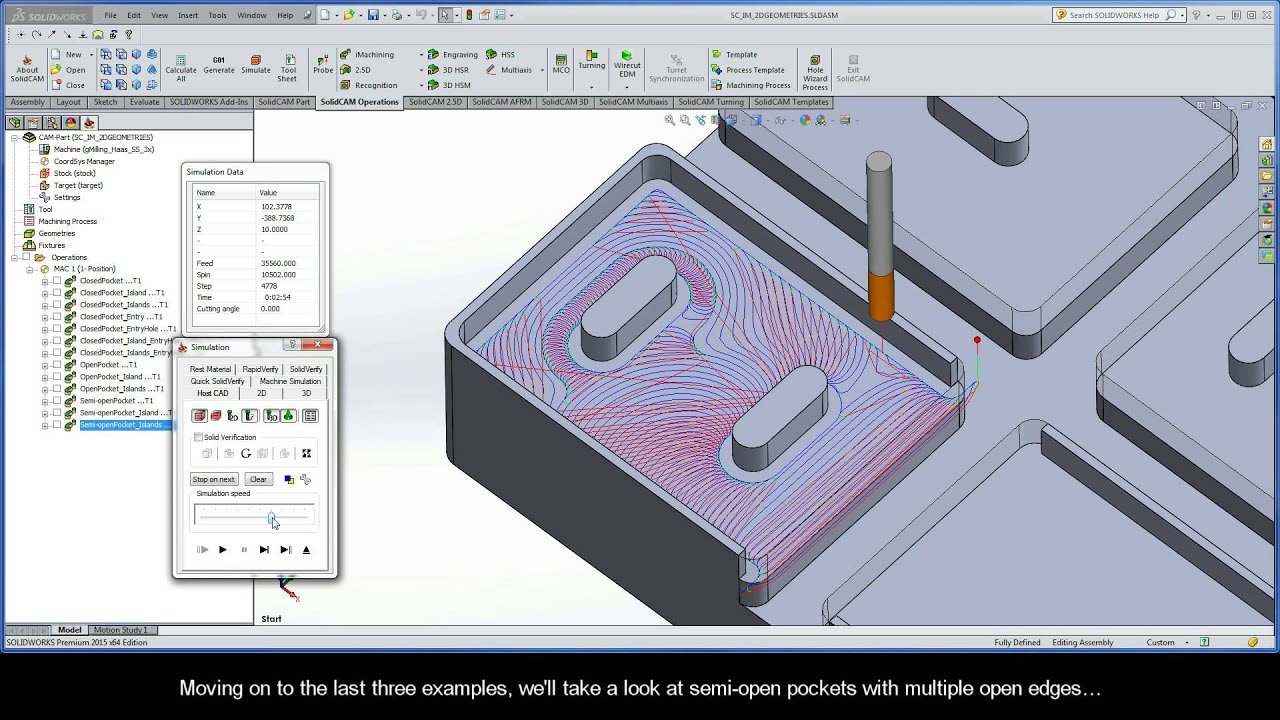The image size is (1280, 720).
Task: Select the 3D HSR operation
Action: click(x=449, y=70)
